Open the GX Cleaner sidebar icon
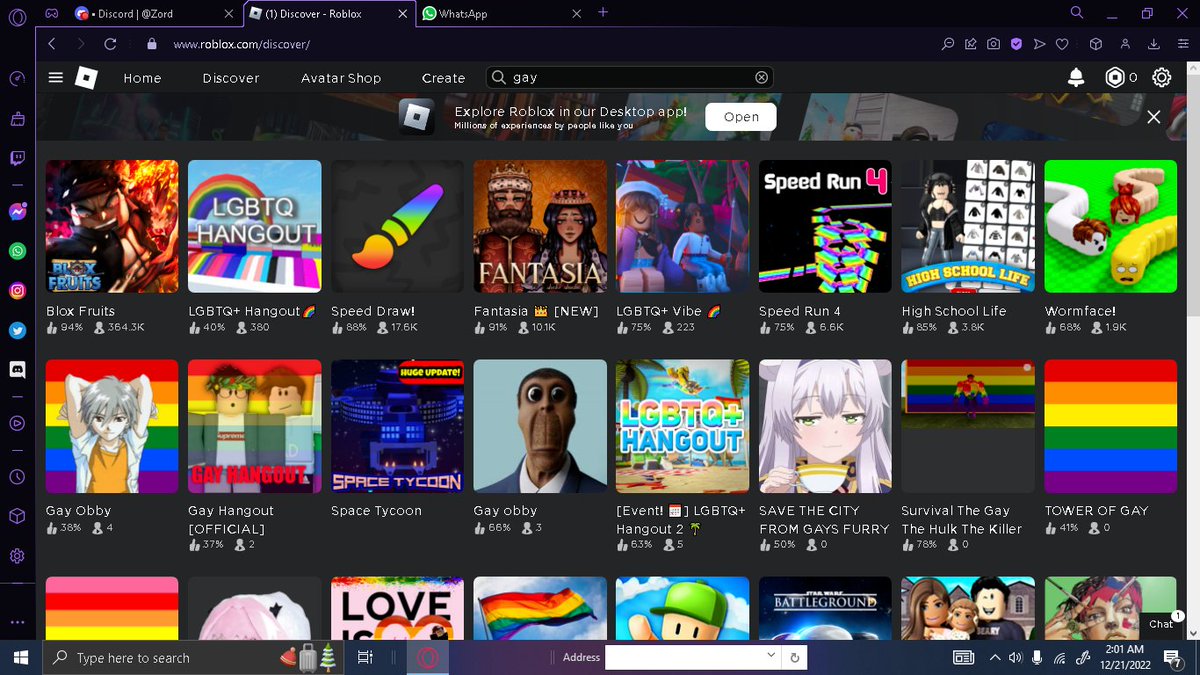This screenshot has width=1200, height=675. click(x=17, y=119)
